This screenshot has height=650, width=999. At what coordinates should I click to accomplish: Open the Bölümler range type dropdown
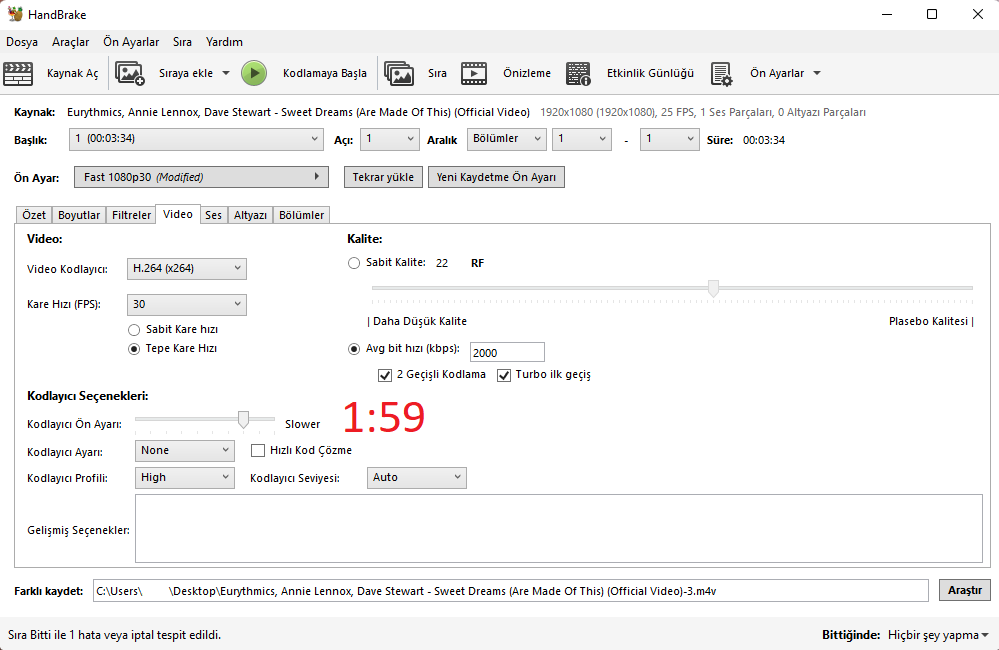[x=507, y=139]
